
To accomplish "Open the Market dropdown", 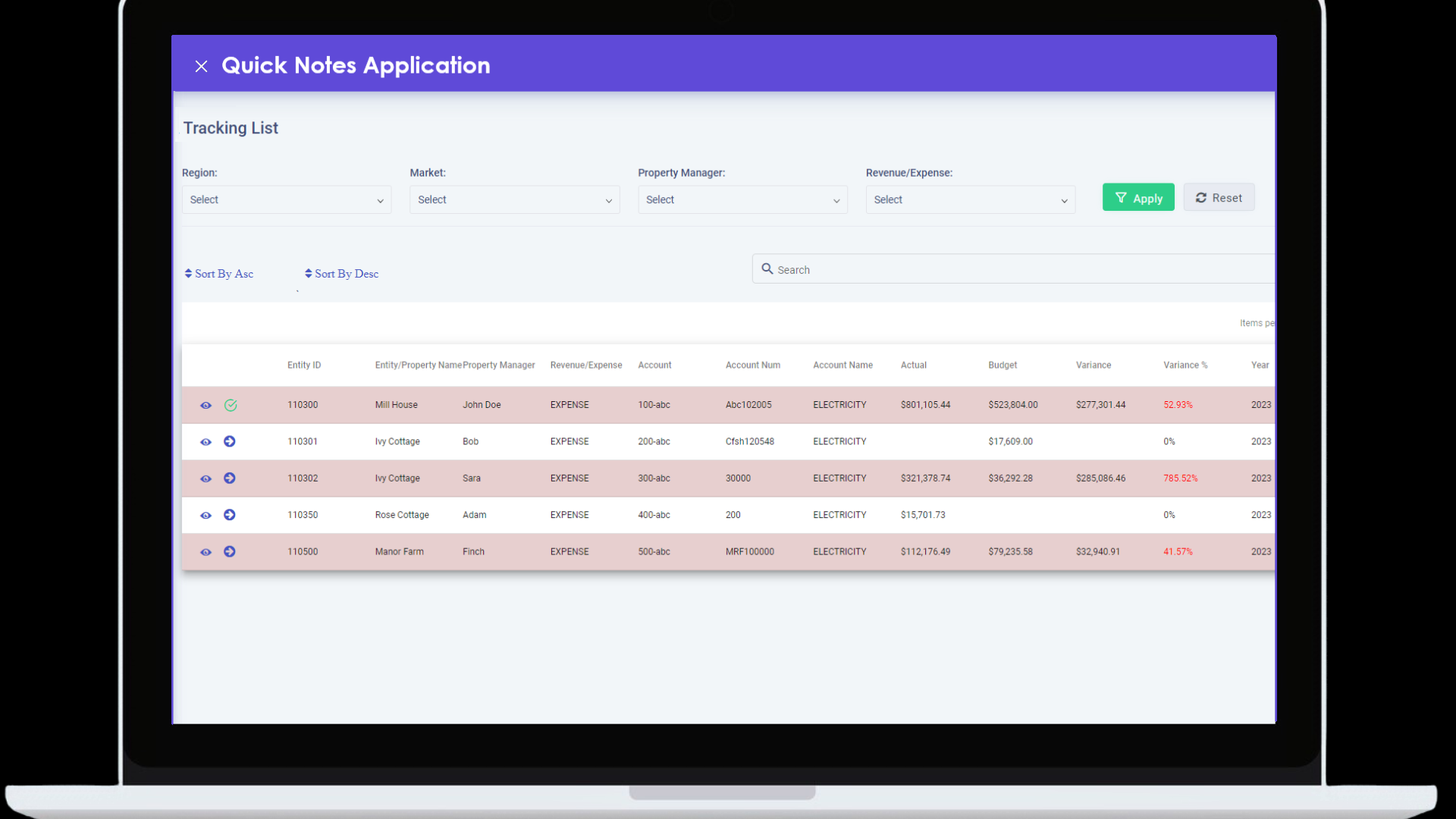I will coord(515,199).
